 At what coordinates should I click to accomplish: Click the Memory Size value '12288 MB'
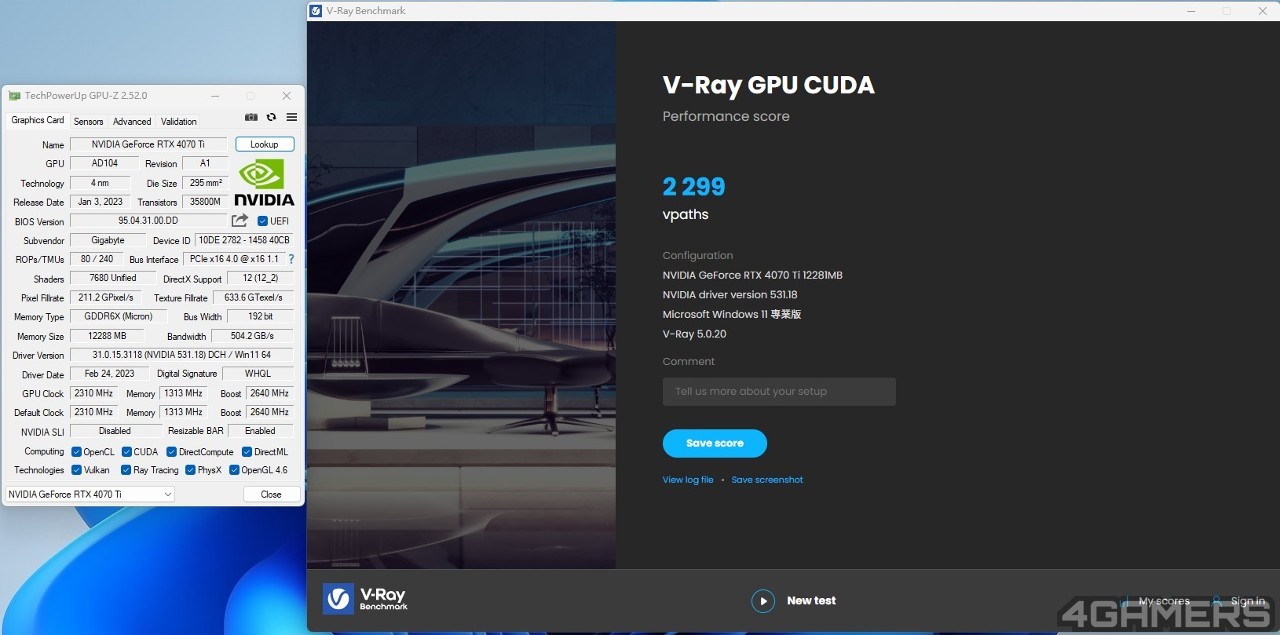[x=107, y=336]
